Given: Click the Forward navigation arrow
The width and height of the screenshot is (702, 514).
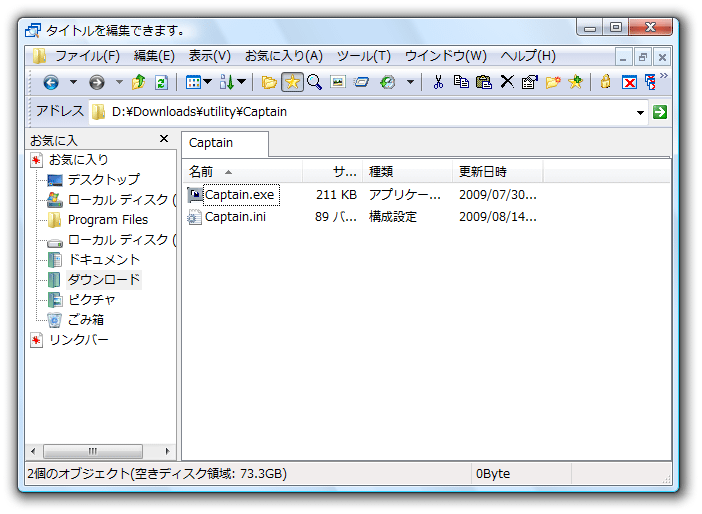Looking at the screenshot, I should pyautogui.click(x=97, y=82).
